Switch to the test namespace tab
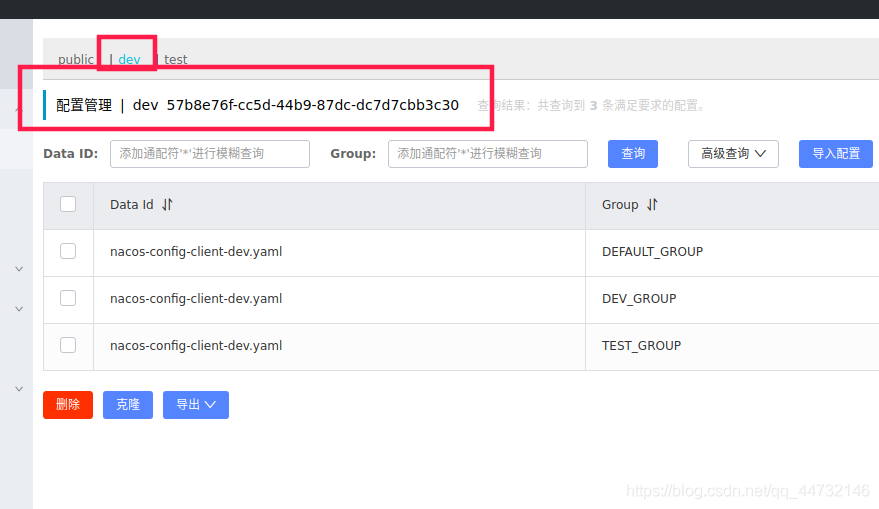Screen dimensions: 879x509 click(x=175, y=59)
